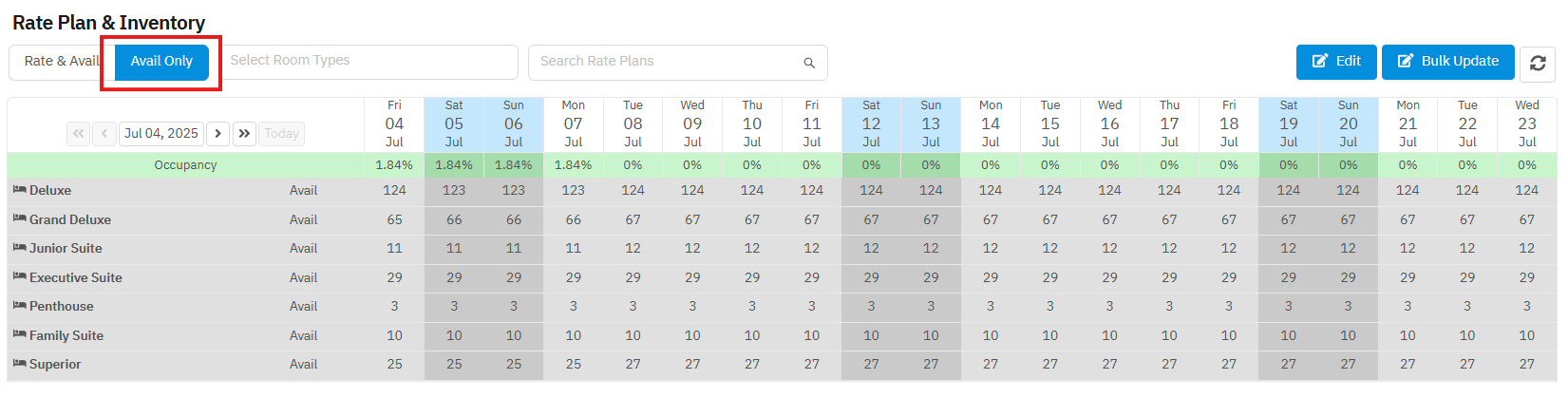This screenshot has width=1568, height=398.
Task: Select the Avail Only view
Action: point(161,62)
